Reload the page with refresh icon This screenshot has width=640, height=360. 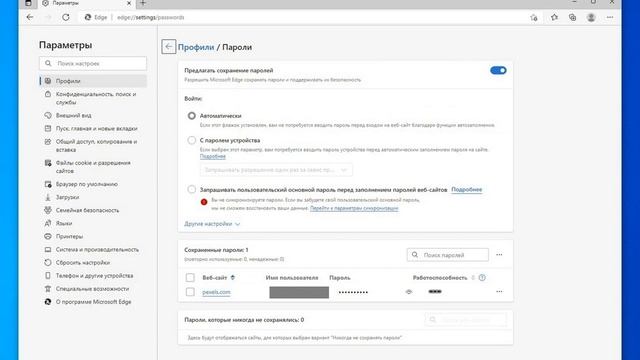point(66,17)
